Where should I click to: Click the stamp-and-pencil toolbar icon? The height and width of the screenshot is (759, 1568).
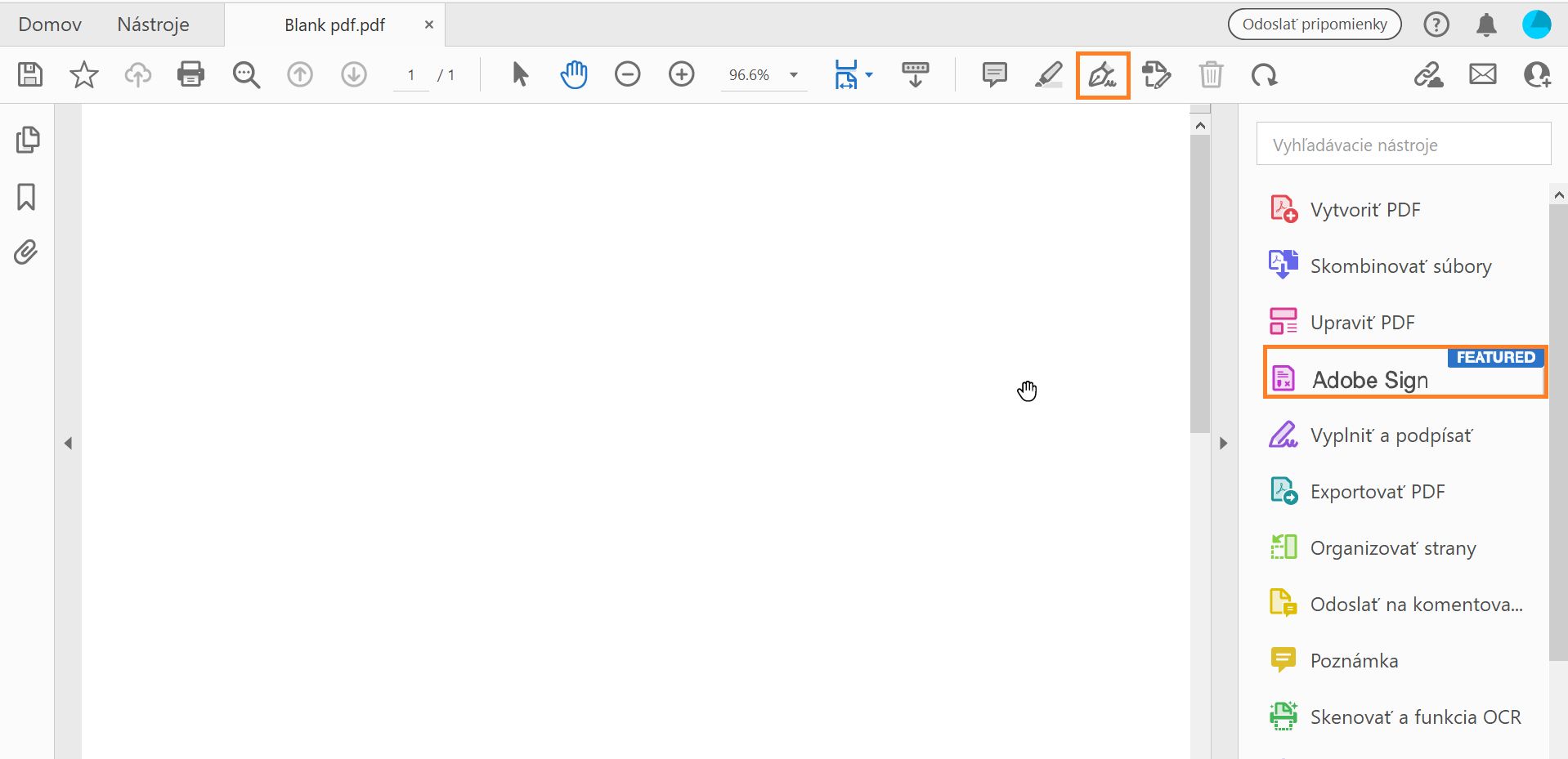coord(1157,75)
